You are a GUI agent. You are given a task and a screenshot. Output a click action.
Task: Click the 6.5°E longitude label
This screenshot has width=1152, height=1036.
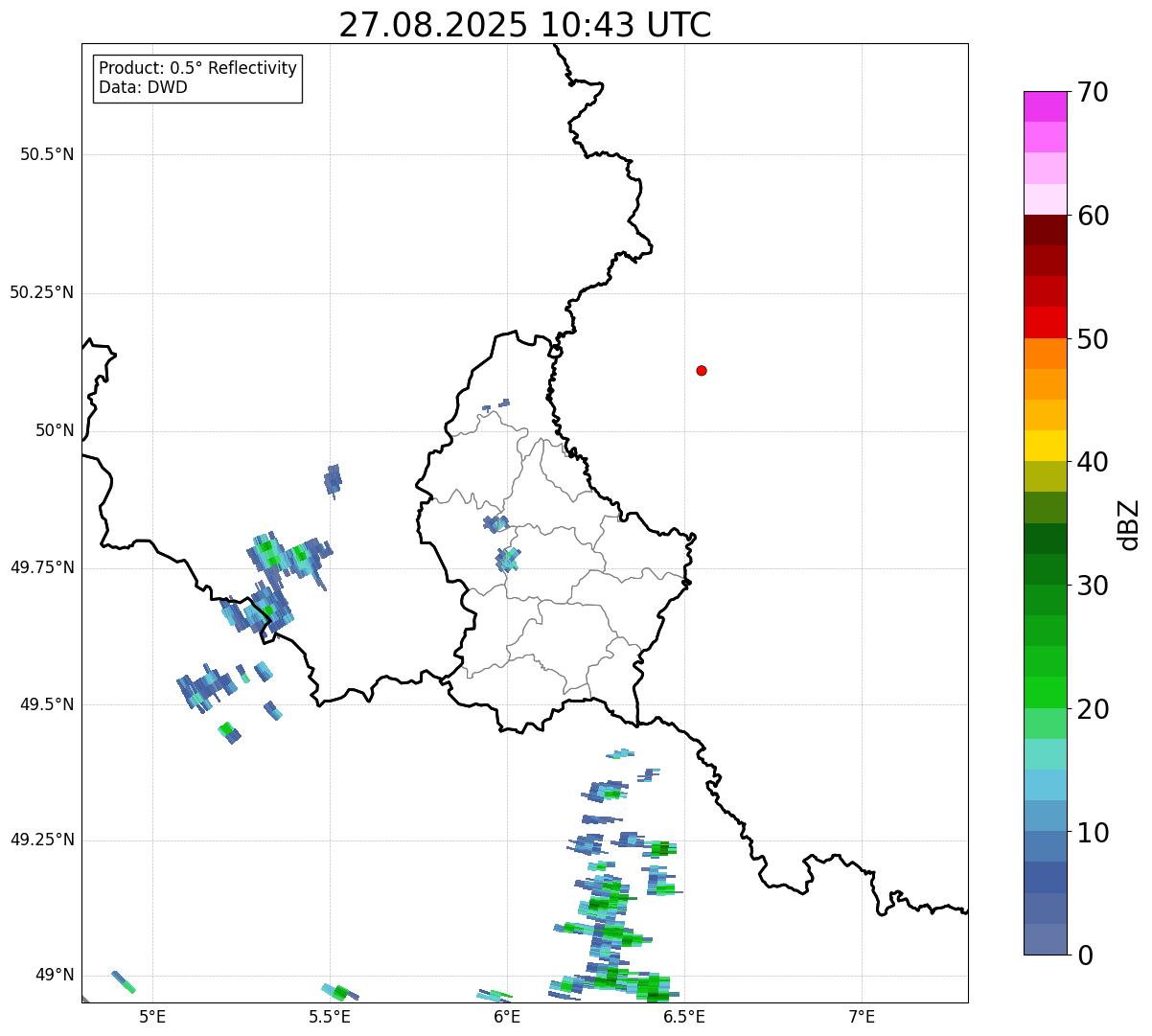684,1017
